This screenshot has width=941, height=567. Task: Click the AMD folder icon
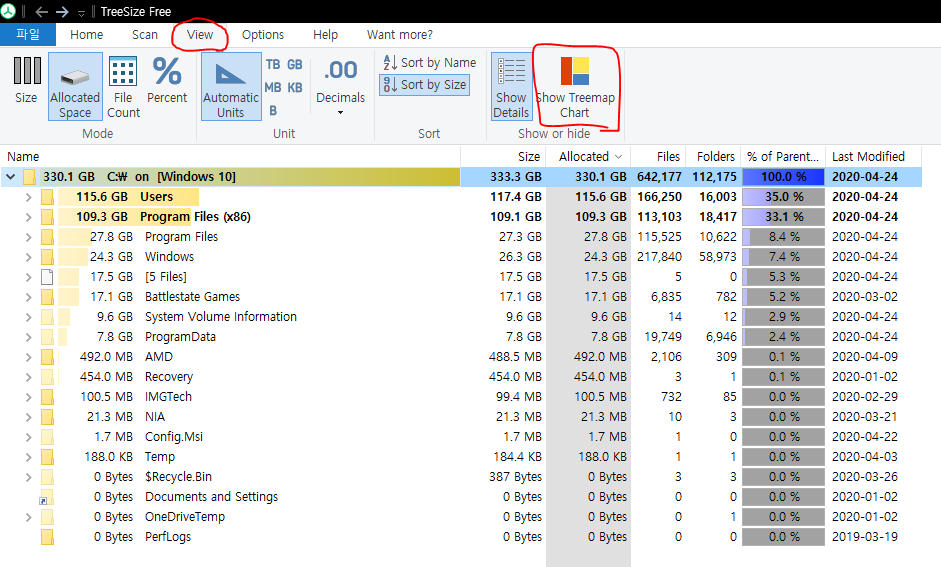click(x=47, y=357)
